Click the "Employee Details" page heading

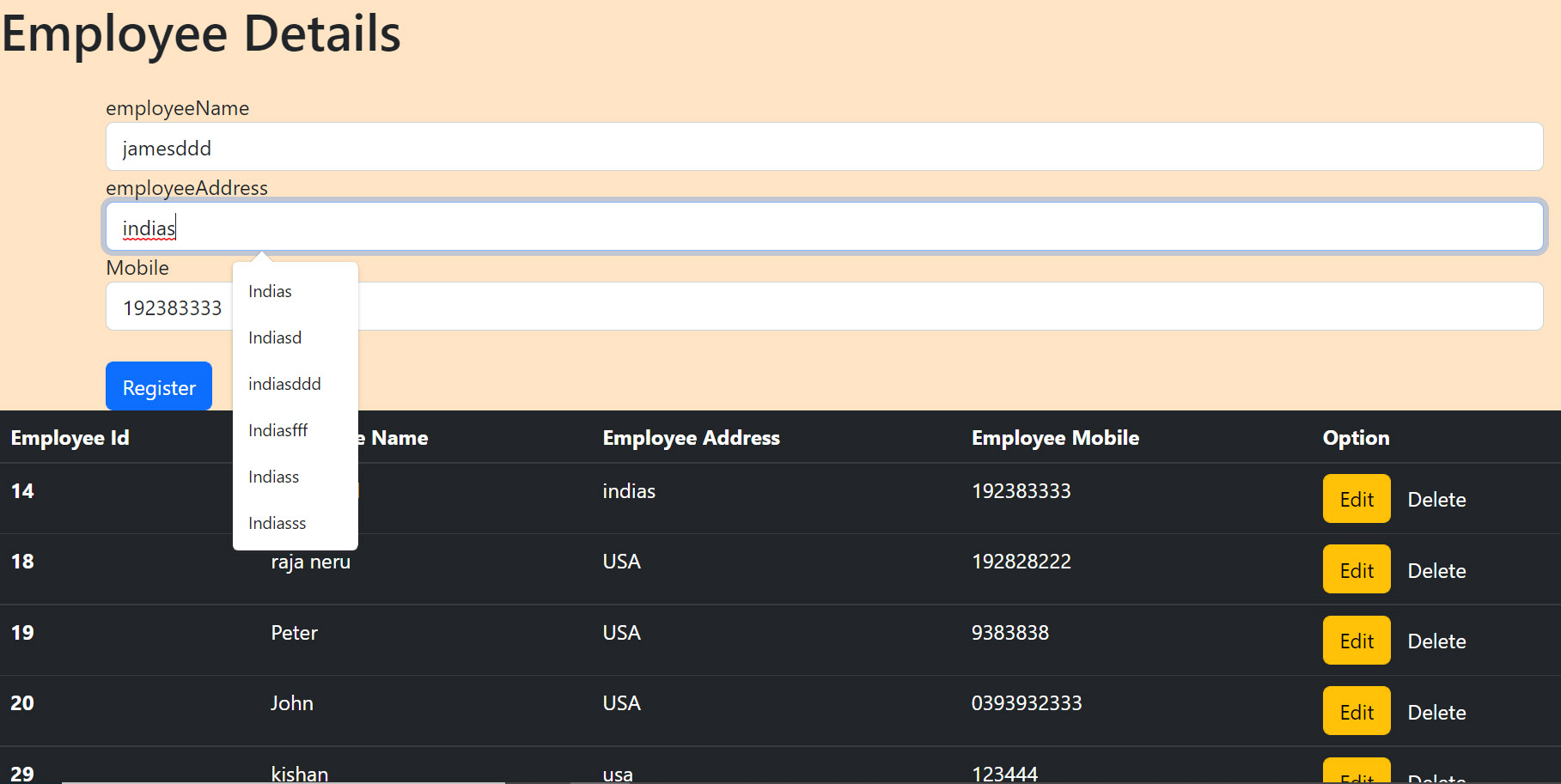pos(201,34)
